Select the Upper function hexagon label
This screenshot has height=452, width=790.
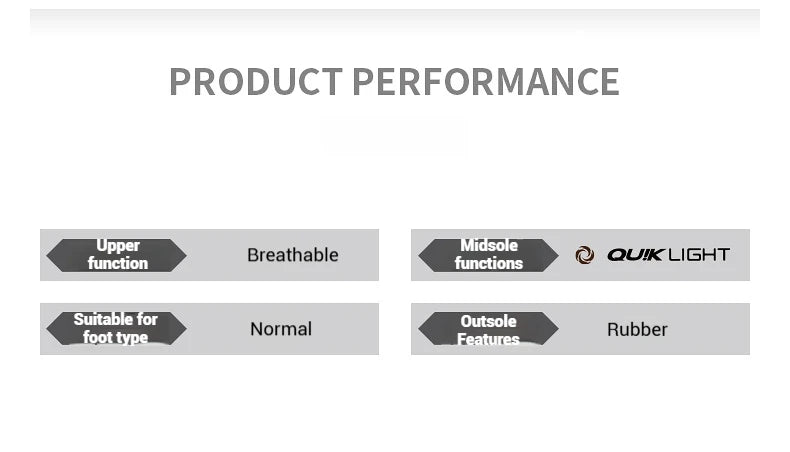[x=116, y=255]
